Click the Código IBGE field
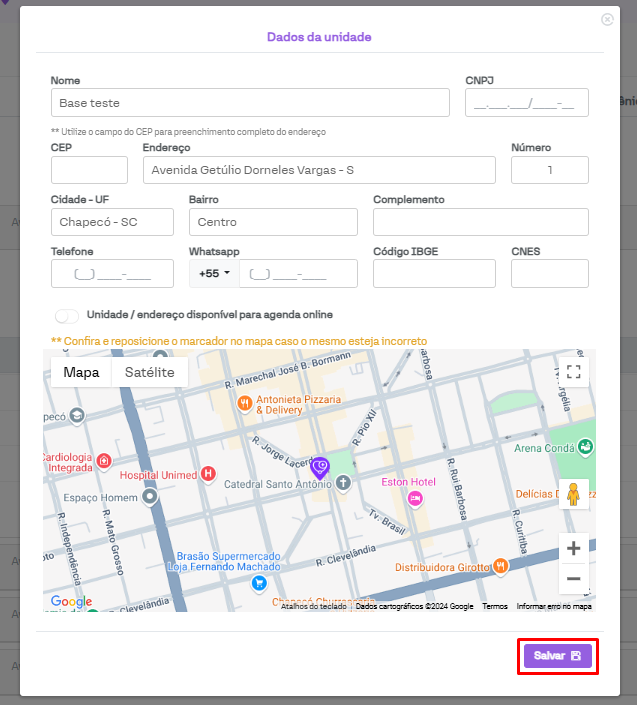This screenshot has width=637, height=705. 434,273
